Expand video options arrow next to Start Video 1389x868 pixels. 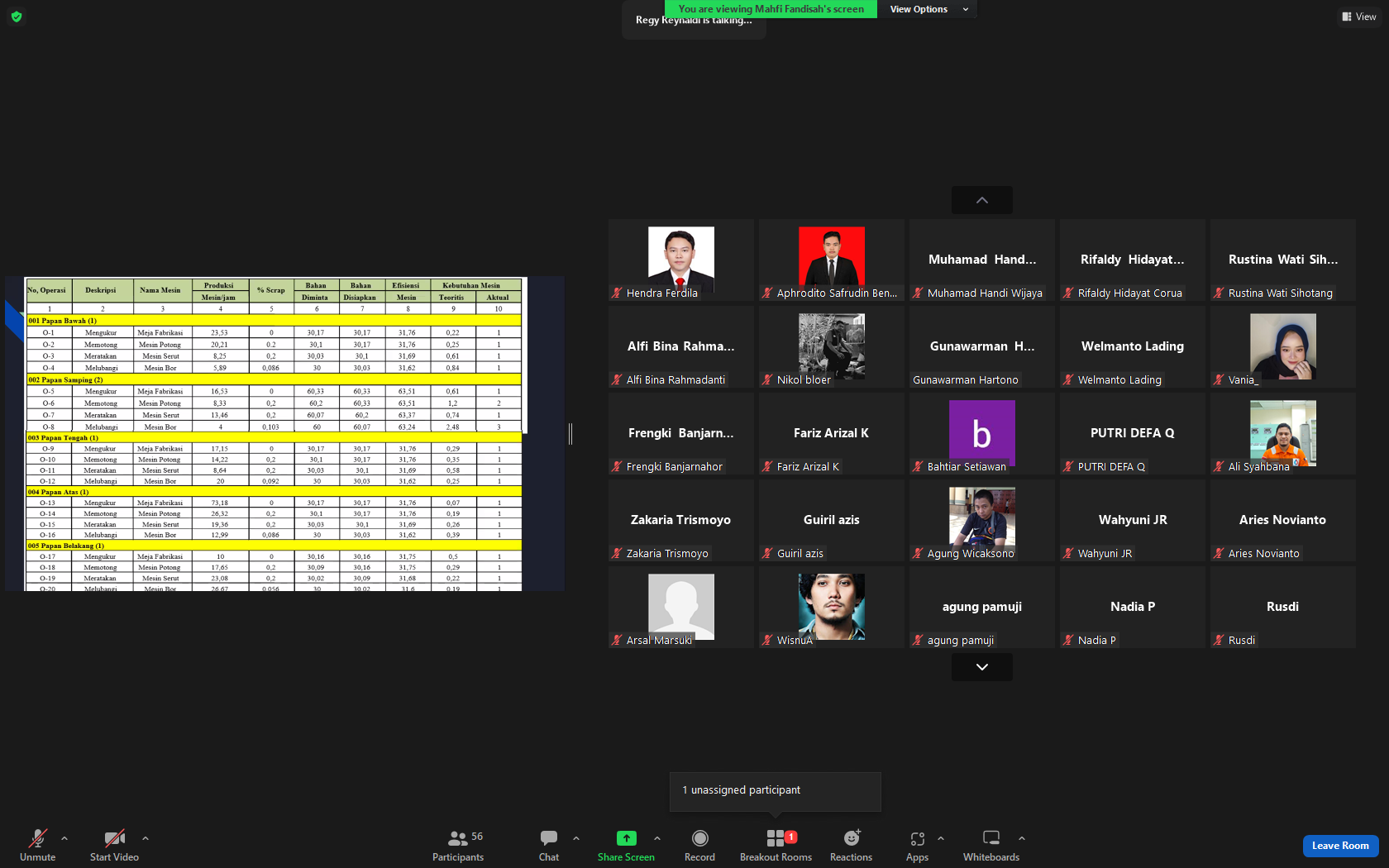tap(146, 838)
